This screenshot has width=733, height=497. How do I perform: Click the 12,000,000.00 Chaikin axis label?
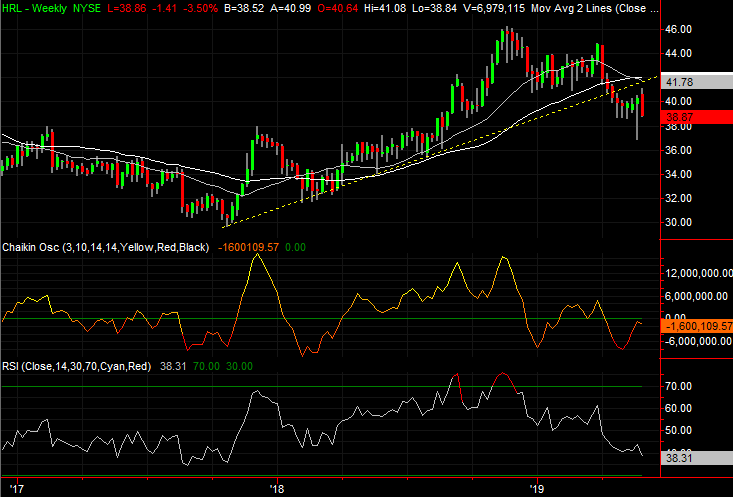[698, 273]
